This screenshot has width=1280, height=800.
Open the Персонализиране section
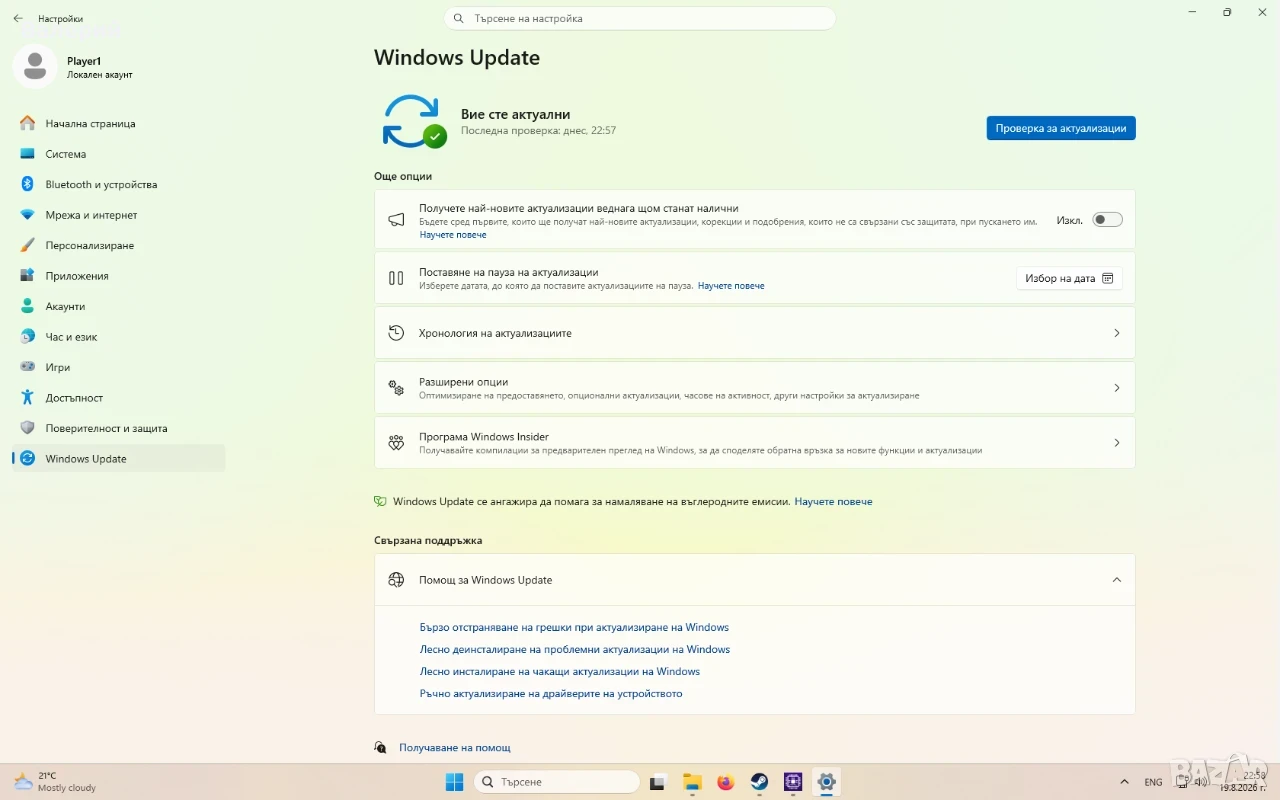pyautogui.click(x=119, y=246)
